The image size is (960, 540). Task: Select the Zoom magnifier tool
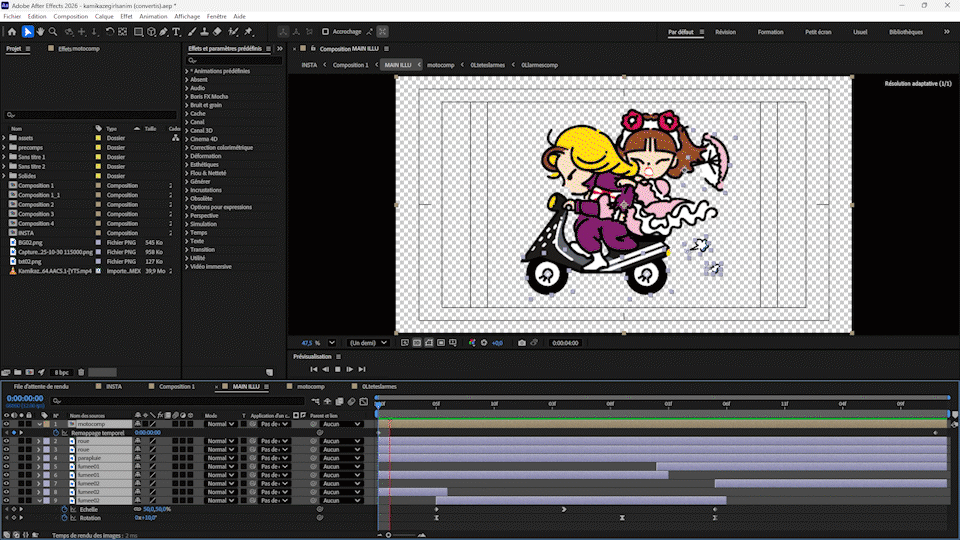click(53, 32)
